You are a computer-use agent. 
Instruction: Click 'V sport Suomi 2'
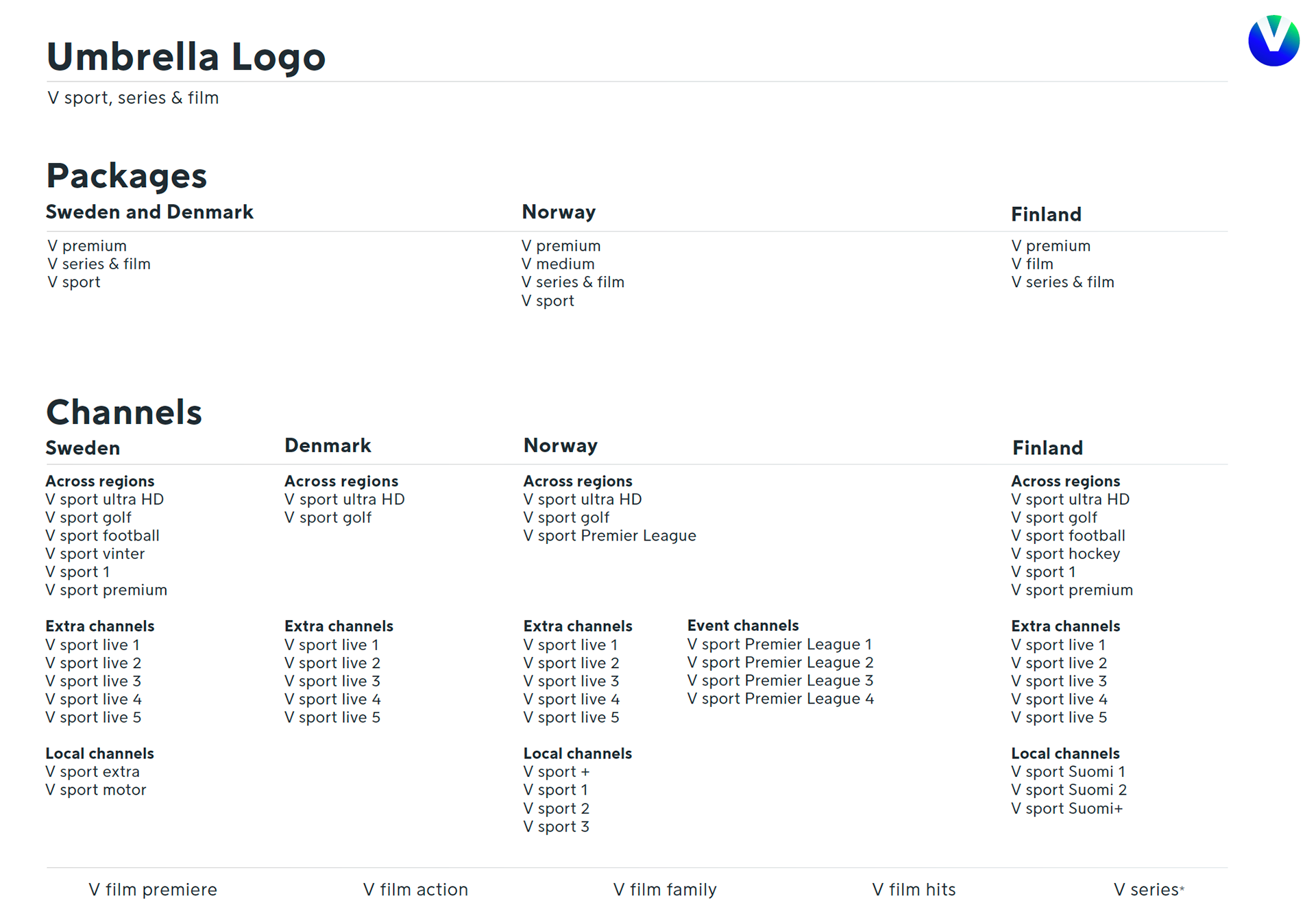1069,790
